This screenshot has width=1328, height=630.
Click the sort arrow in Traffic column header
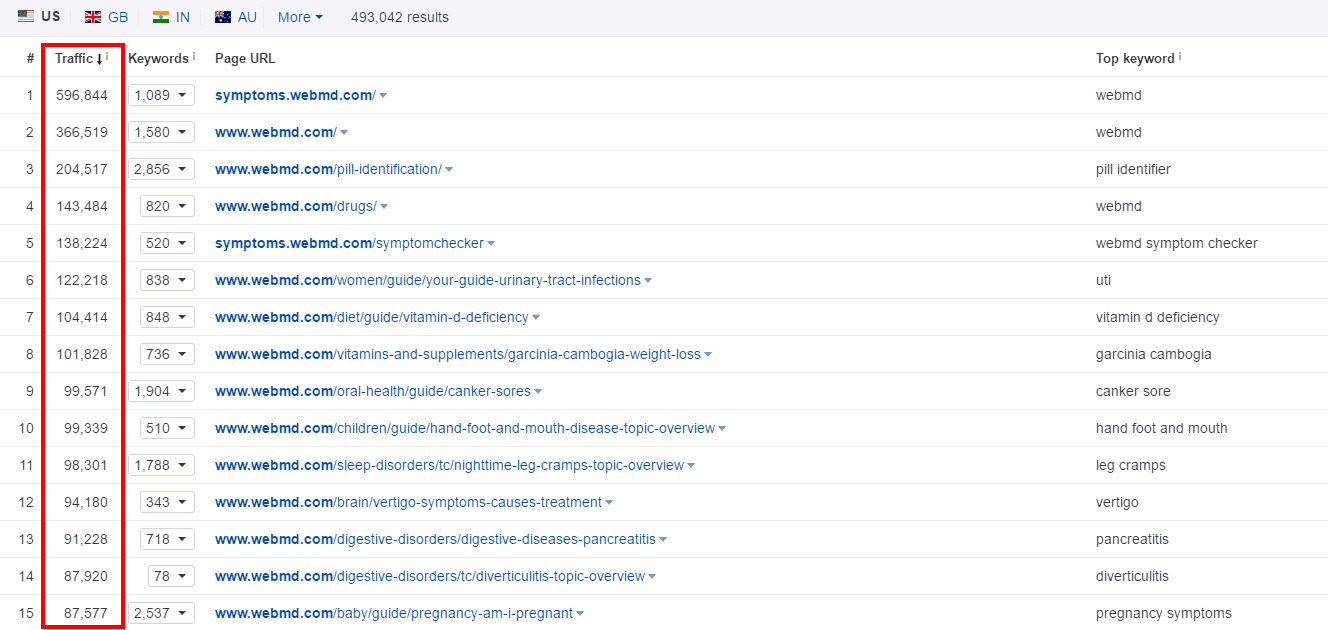tap(99, 59)
